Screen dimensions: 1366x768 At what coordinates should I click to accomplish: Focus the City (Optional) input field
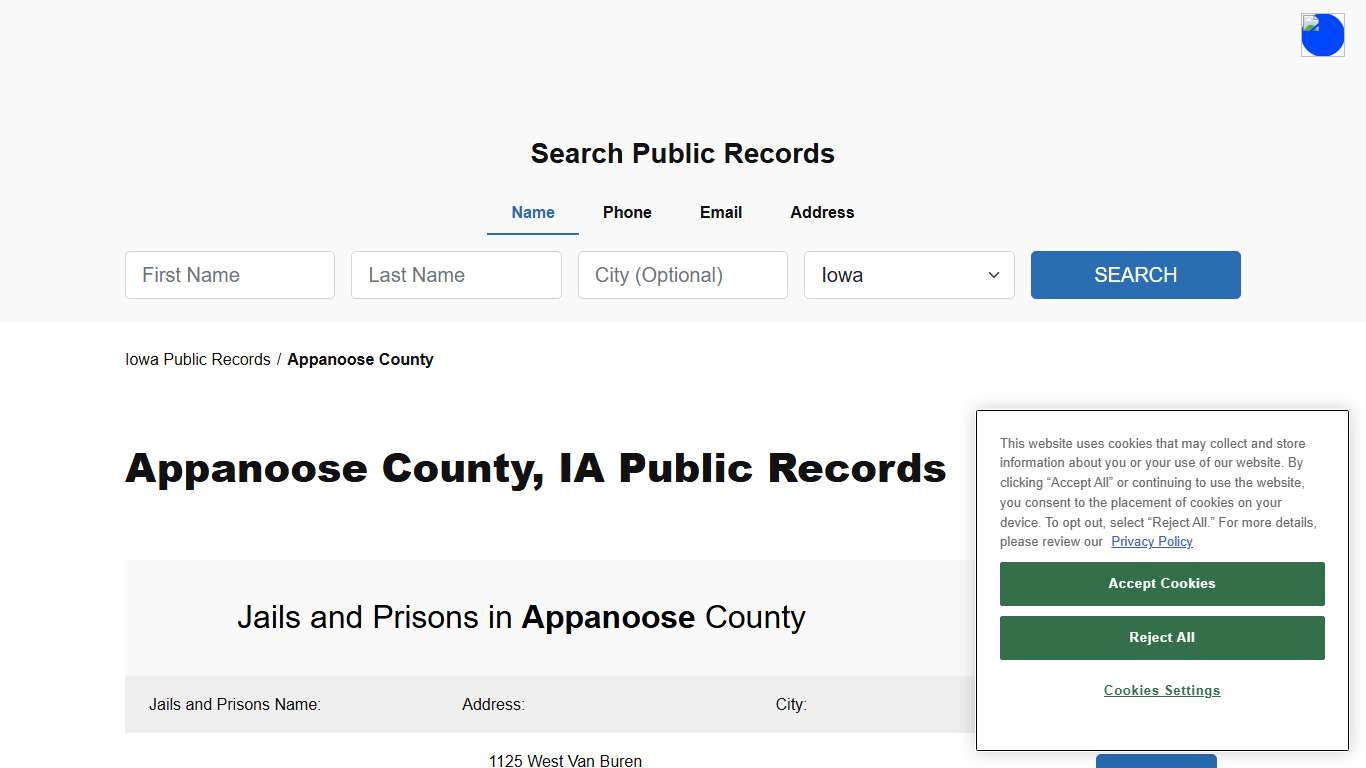(x=682, y=275)
